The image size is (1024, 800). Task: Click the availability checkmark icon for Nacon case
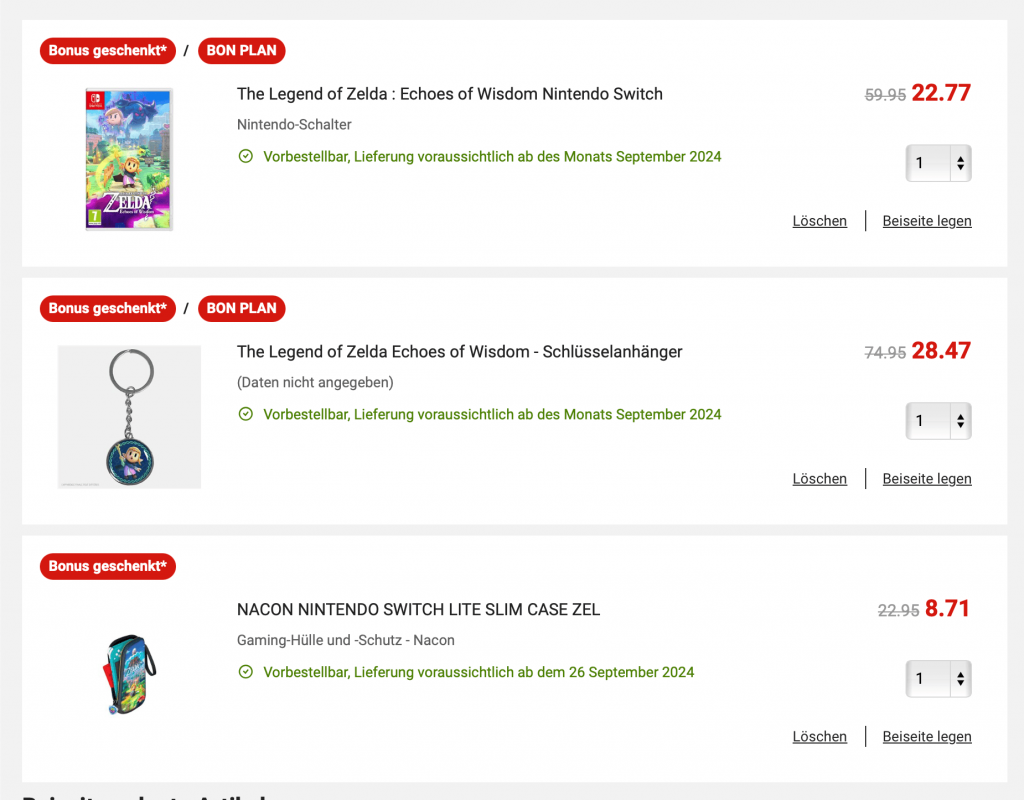[246, 673]
